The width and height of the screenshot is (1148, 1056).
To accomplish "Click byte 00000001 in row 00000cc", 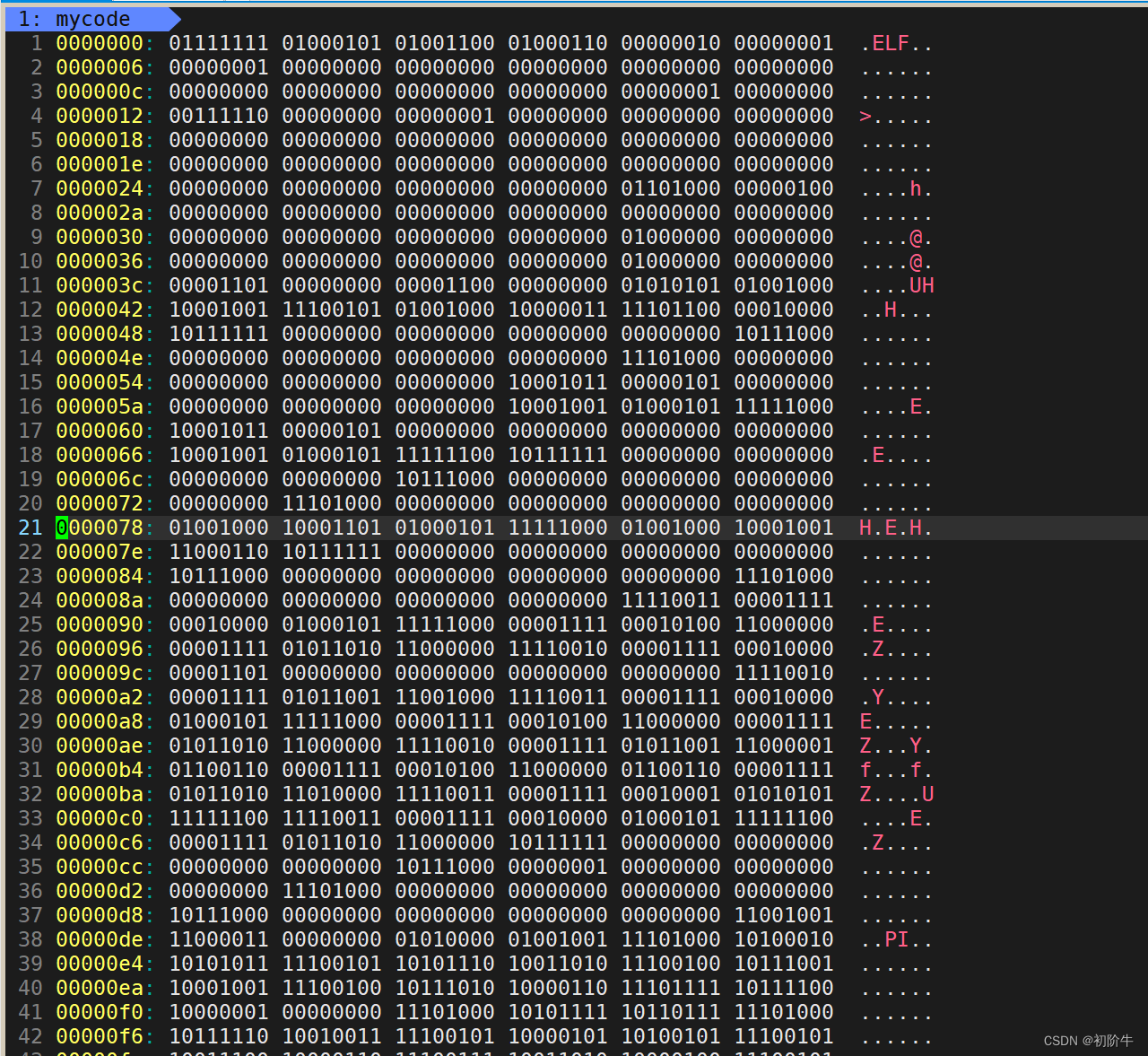I will (x=558, y=867).
